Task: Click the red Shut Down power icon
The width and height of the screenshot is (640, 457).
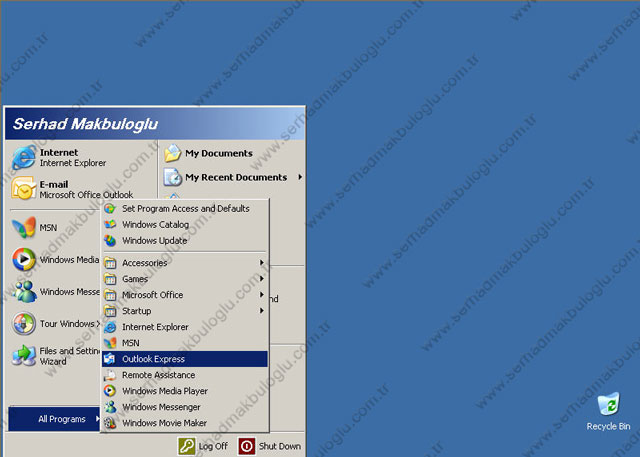Action: (x=247, y=446)
